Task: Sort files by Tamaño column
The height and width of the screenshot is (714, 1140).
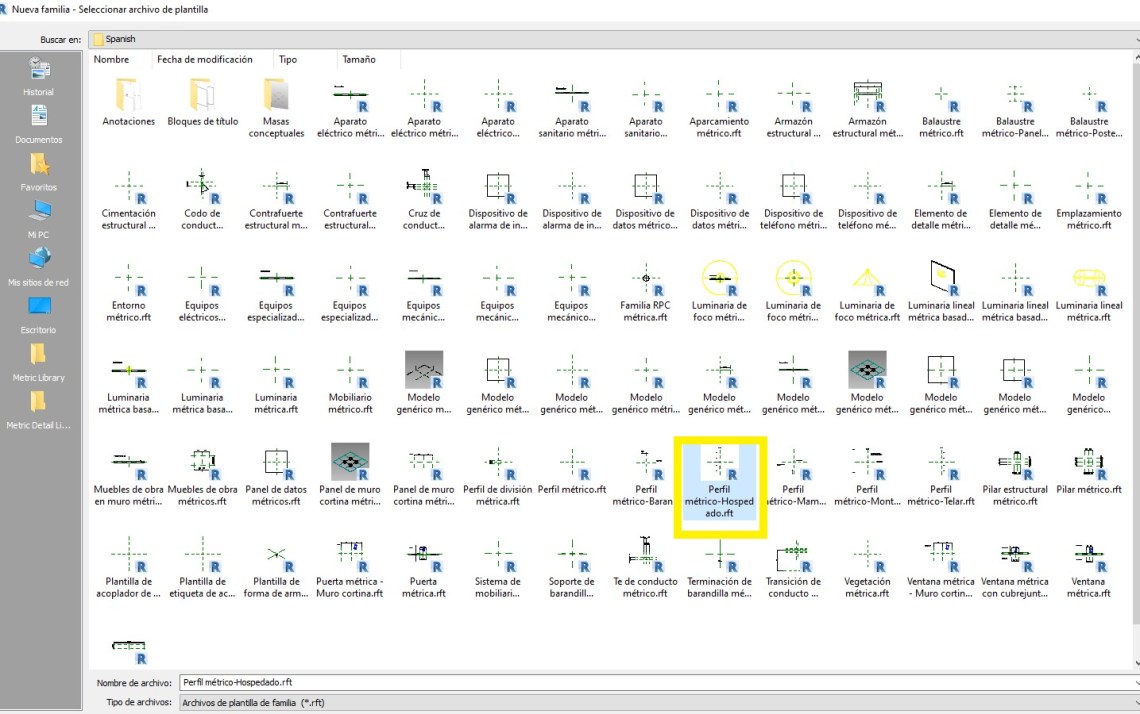Action: (359, 60)
